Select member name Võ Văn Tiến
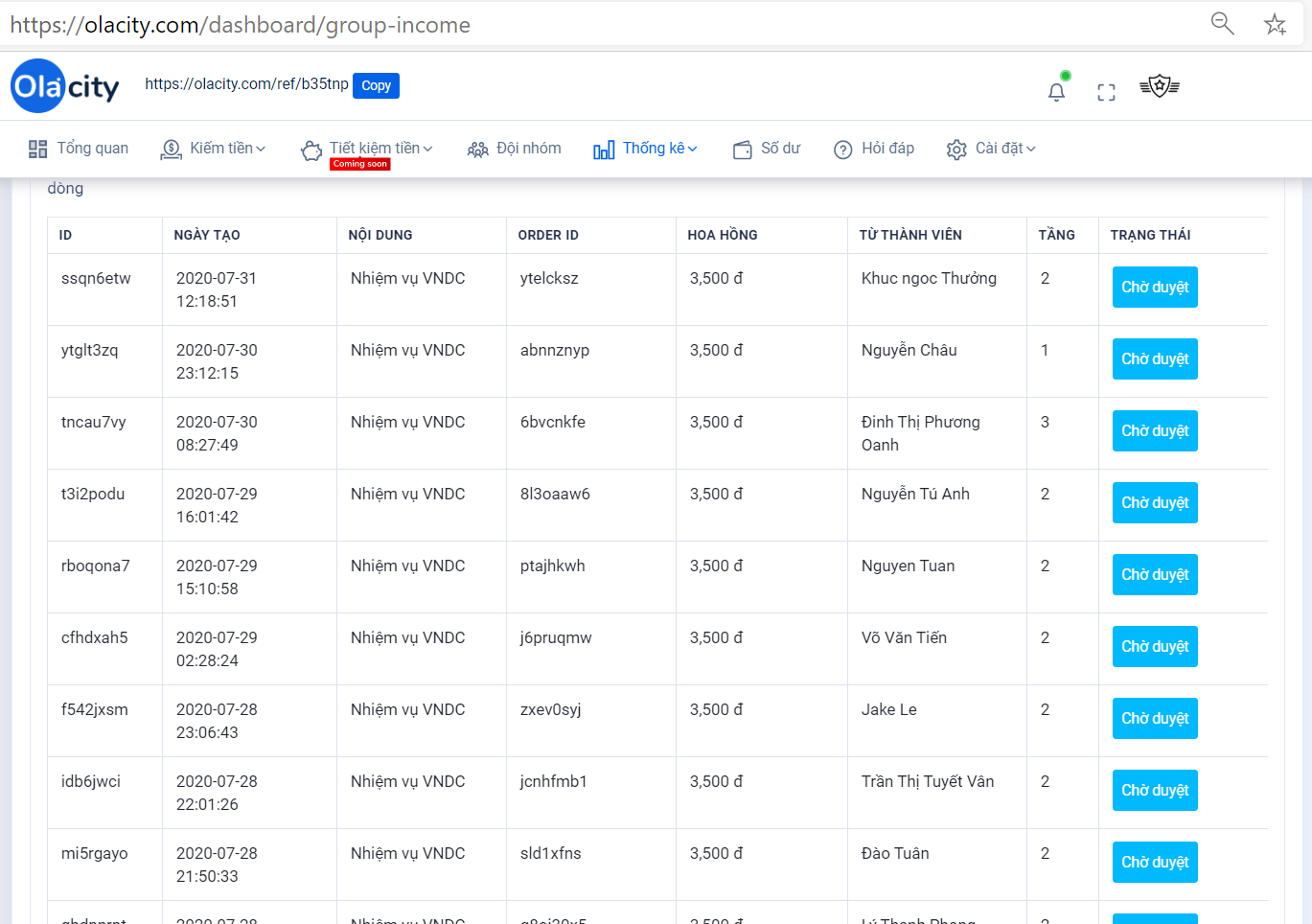 click(x=904, y=638)
